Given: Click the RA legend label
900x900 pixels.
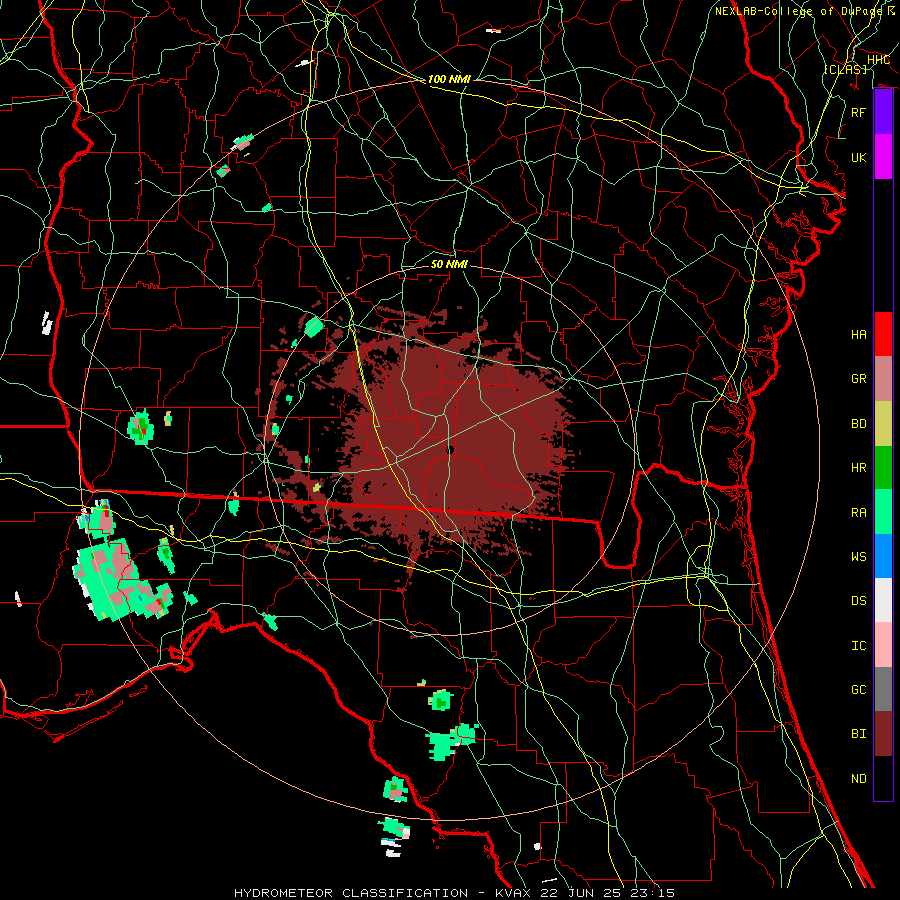Looking at the screenshot, I should [x=859, y=513].
